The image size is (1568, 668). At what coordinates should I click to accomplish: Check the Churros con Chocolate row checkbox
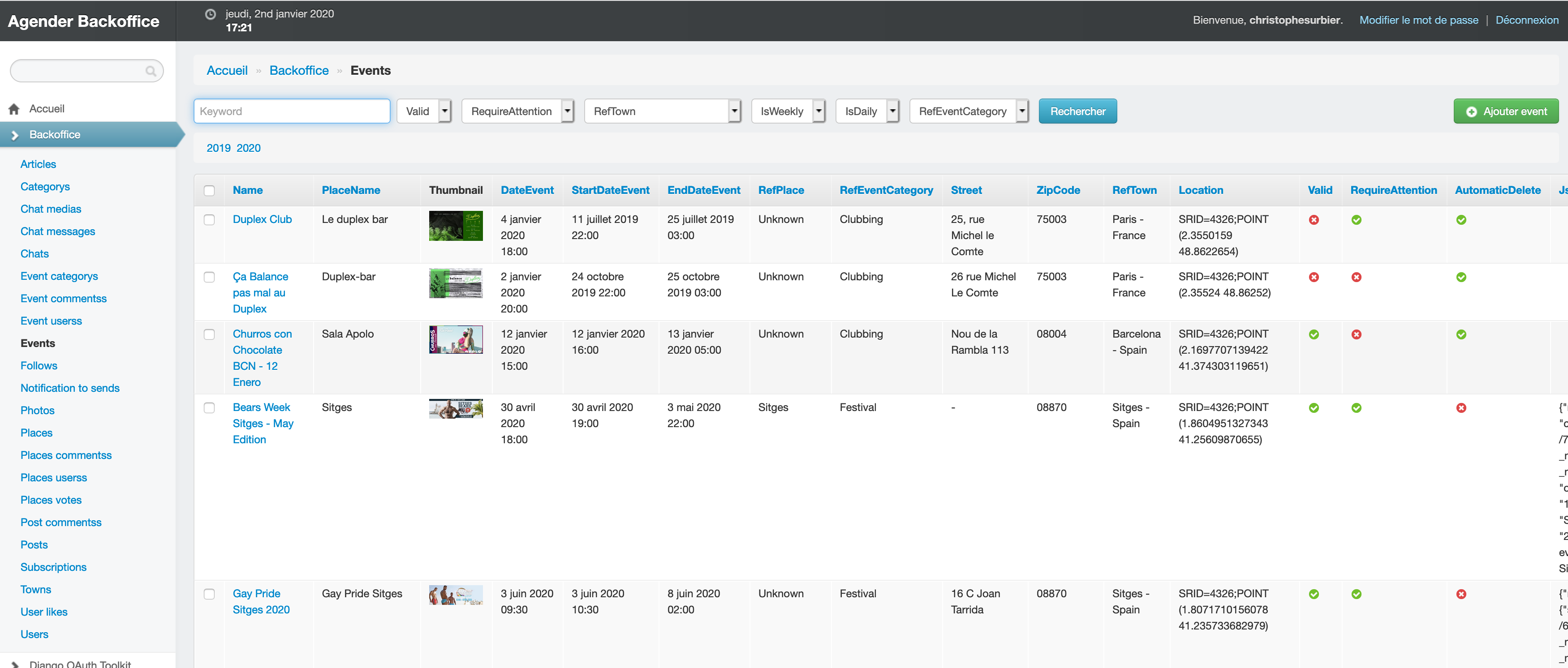coord(209,334)
